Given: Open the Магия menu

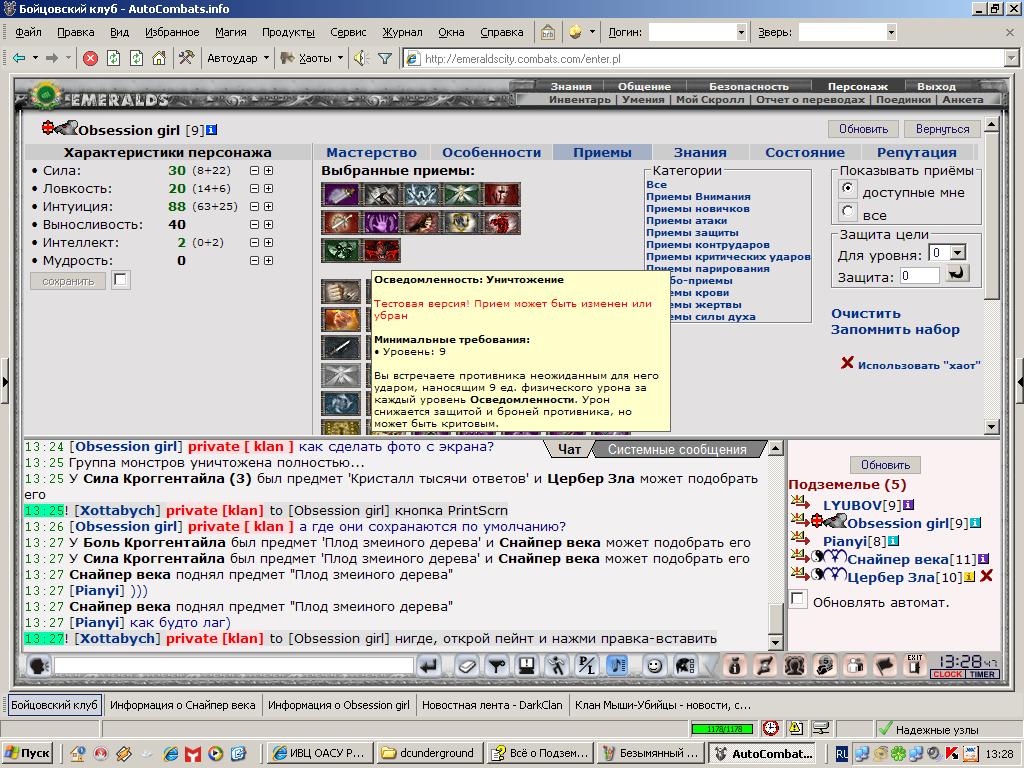Looking at the screenshot, I should tap(231, 32).
